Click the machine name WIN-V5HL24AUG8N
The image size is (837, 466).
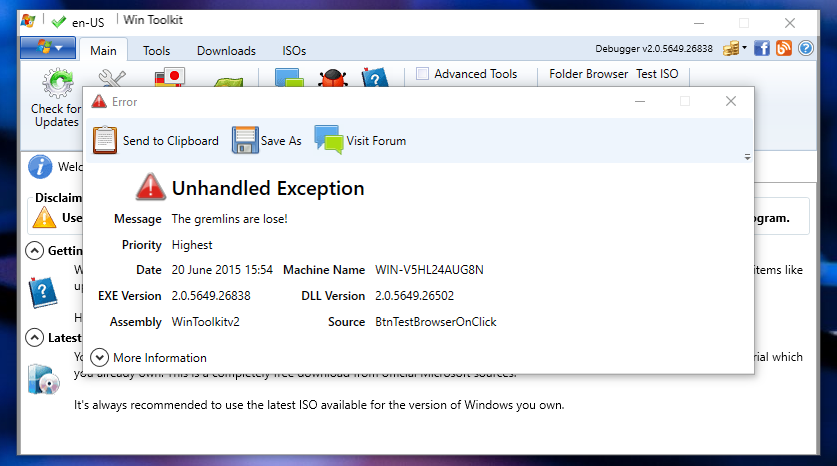pyautogui.click(x=429, y=270)
